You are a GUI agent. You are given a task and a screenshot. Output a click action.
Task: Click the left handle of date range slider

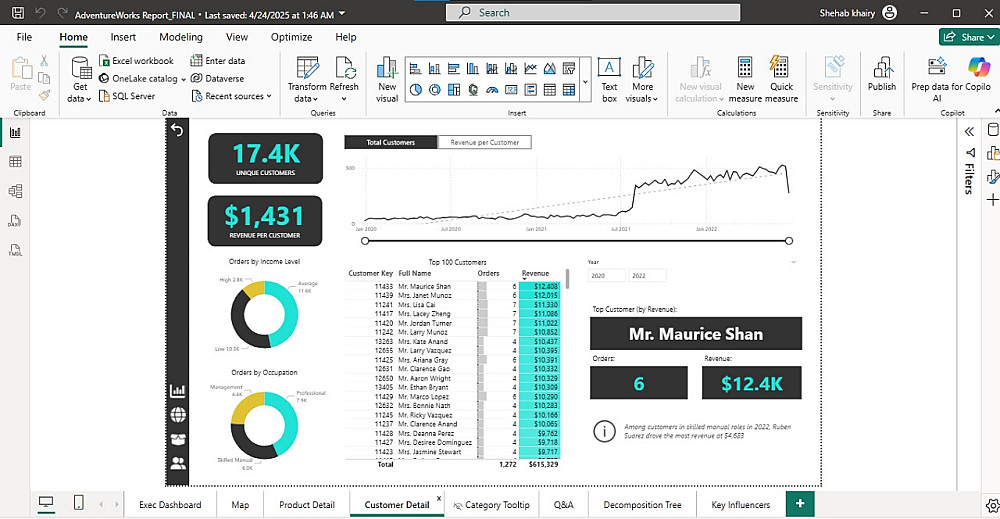pyautogui.click(x=365, y=241)
